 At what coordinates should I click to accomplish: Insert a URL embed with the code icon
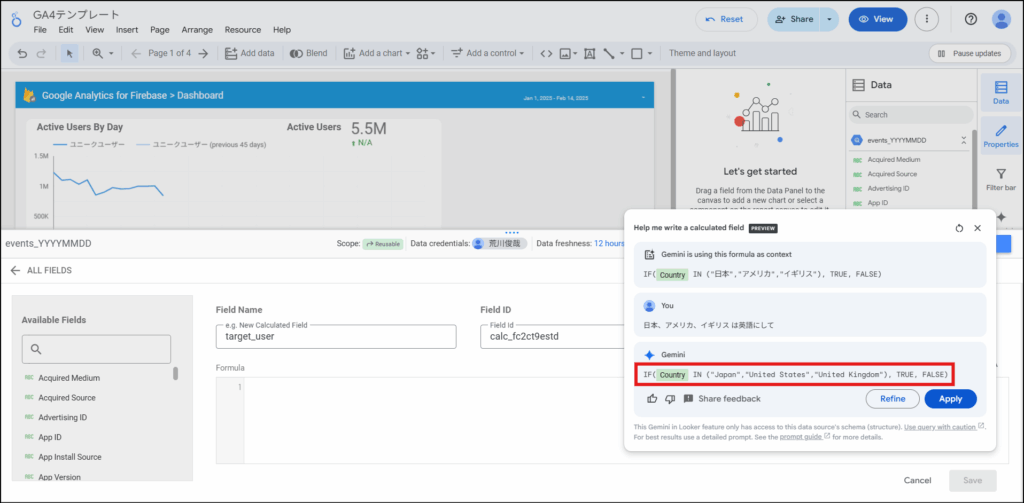547,54
